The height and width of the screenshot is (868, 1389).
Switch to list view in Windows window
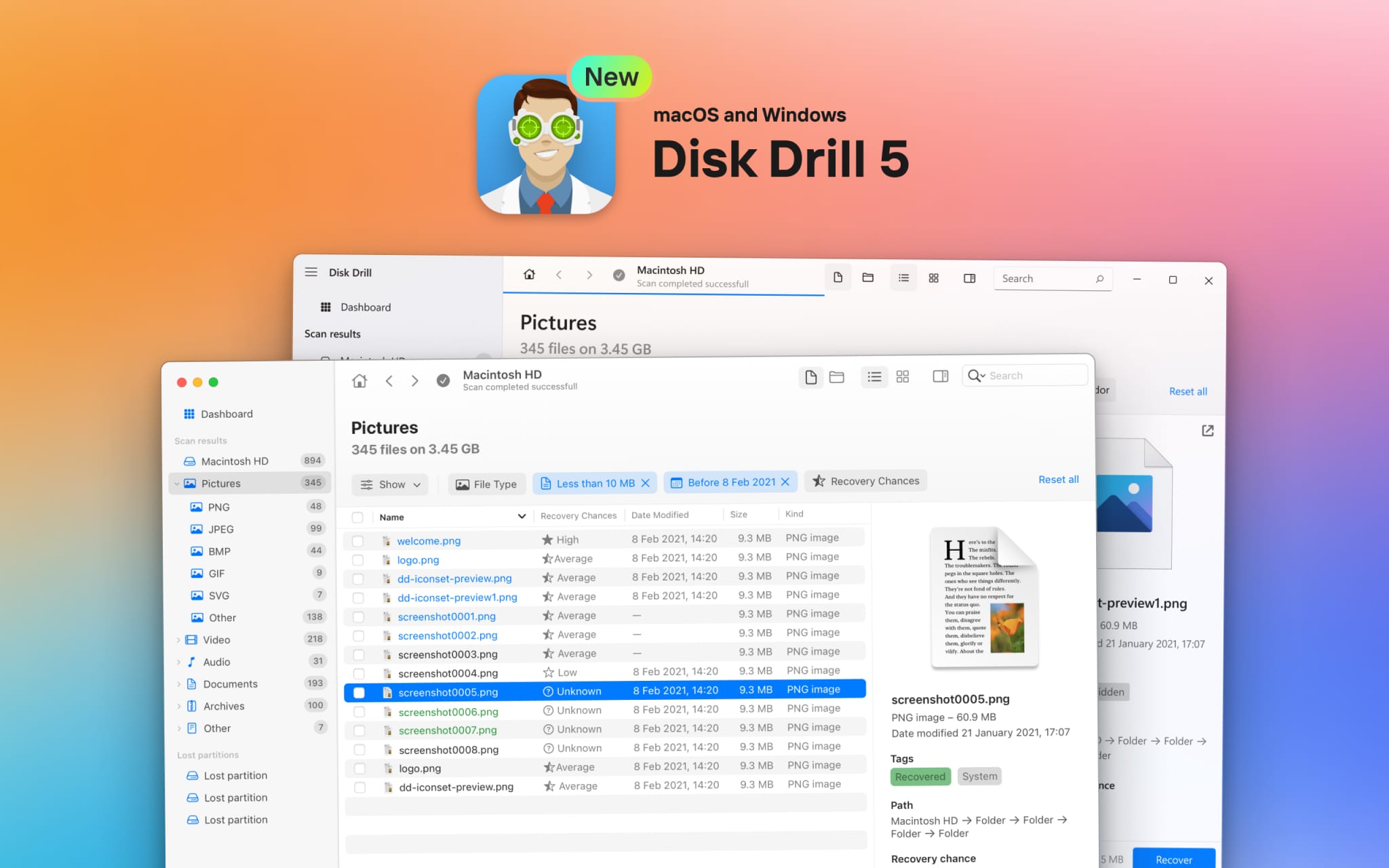(x=903, y=277)
